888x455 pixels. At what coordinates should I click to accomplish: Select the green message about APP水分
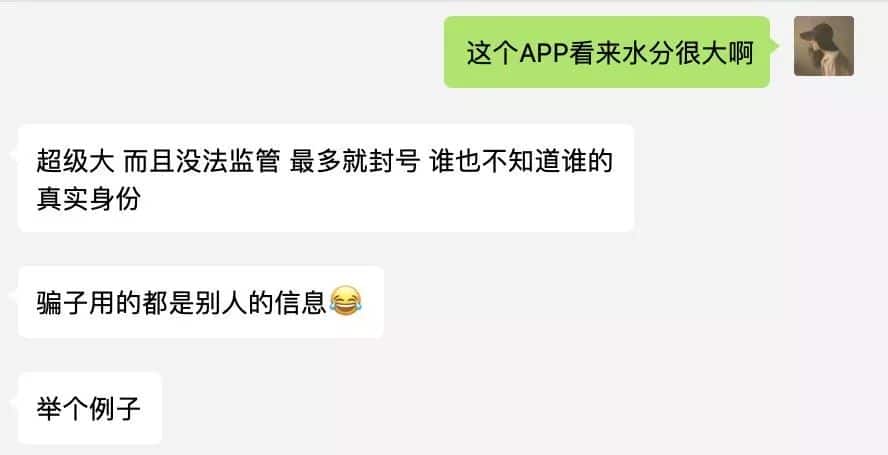point(607,52)
